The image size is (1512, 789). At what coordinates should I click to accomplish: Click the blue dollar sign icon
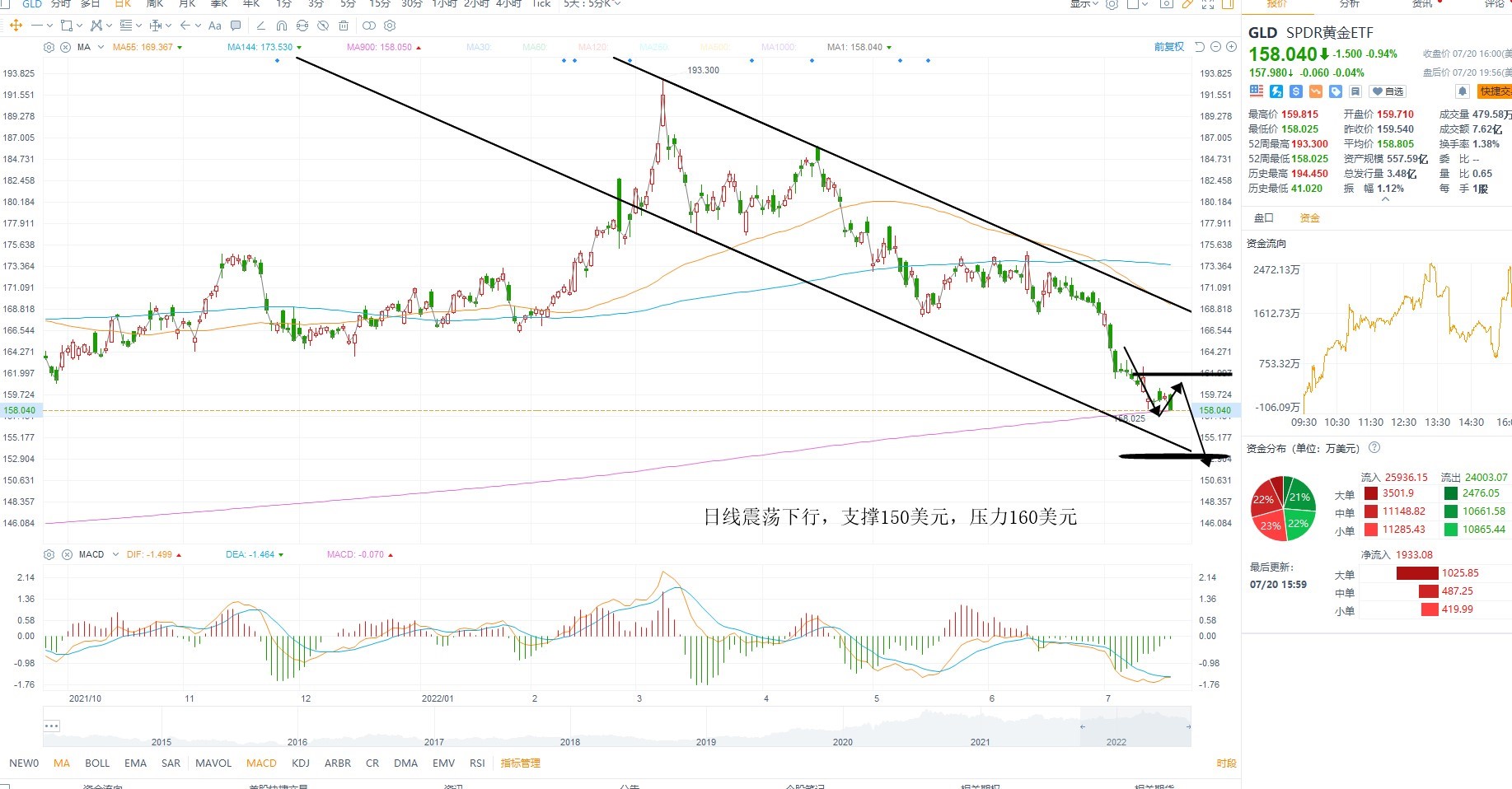coord(1296,91)
